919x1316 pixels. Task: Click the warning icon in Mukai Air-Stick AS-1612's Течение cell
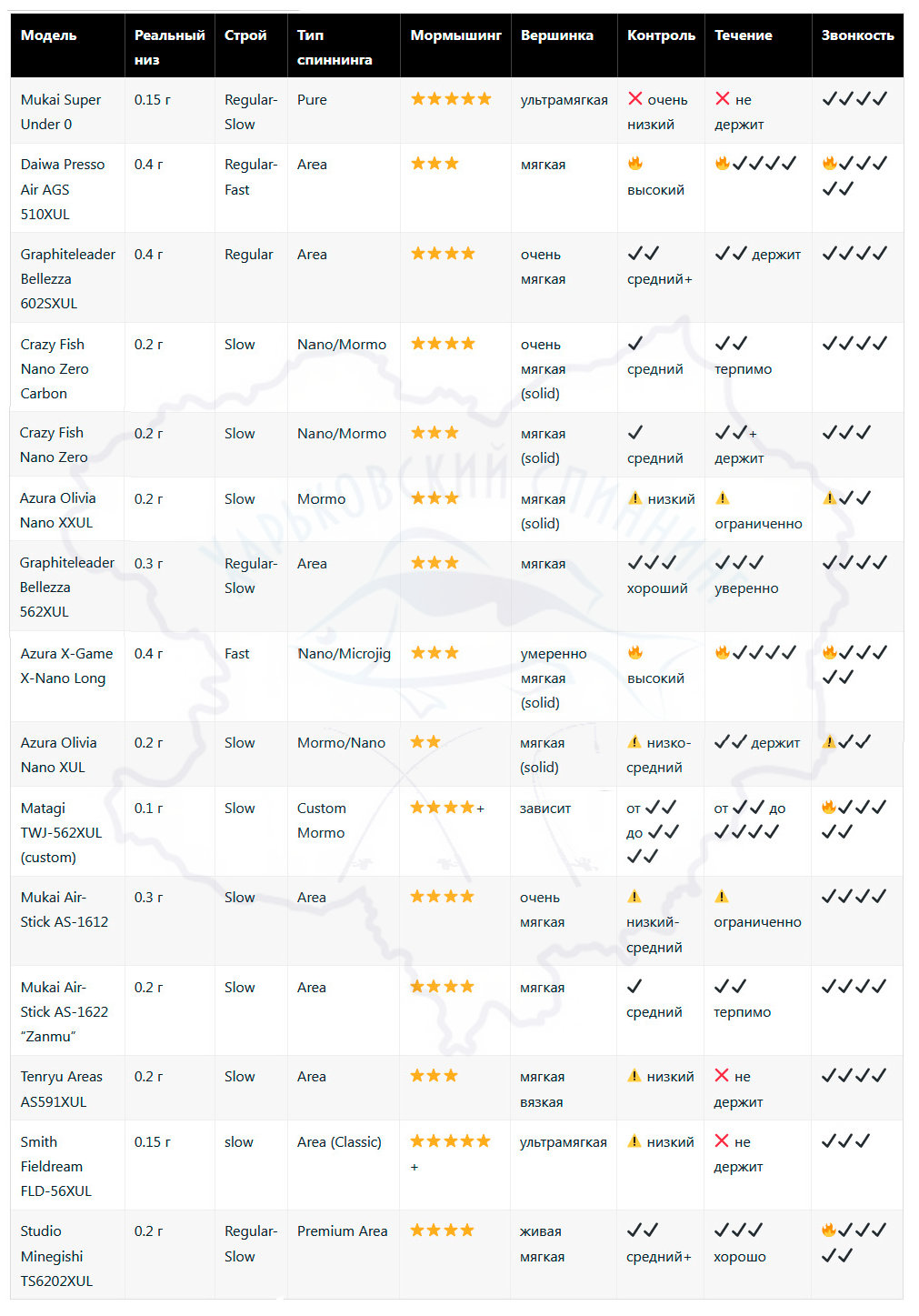[722, 897]
